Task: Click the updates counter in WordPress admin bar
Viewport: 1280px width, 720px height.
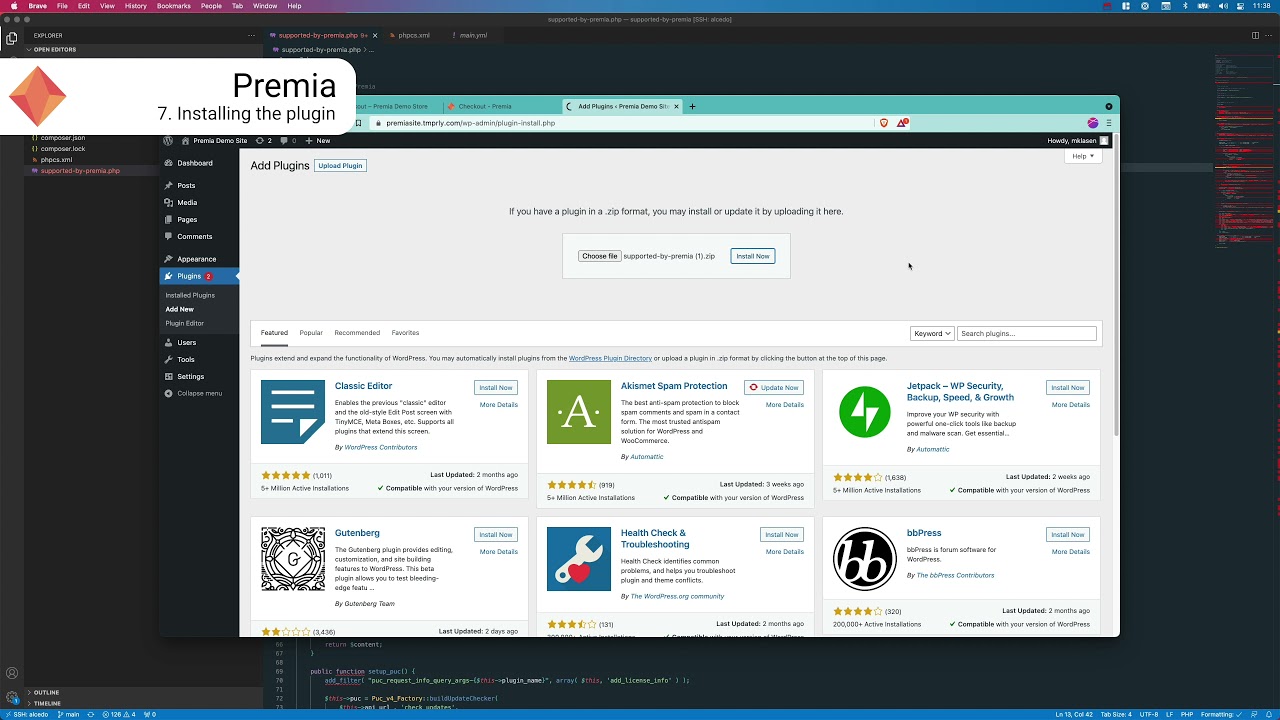Action: click(264, 141)
